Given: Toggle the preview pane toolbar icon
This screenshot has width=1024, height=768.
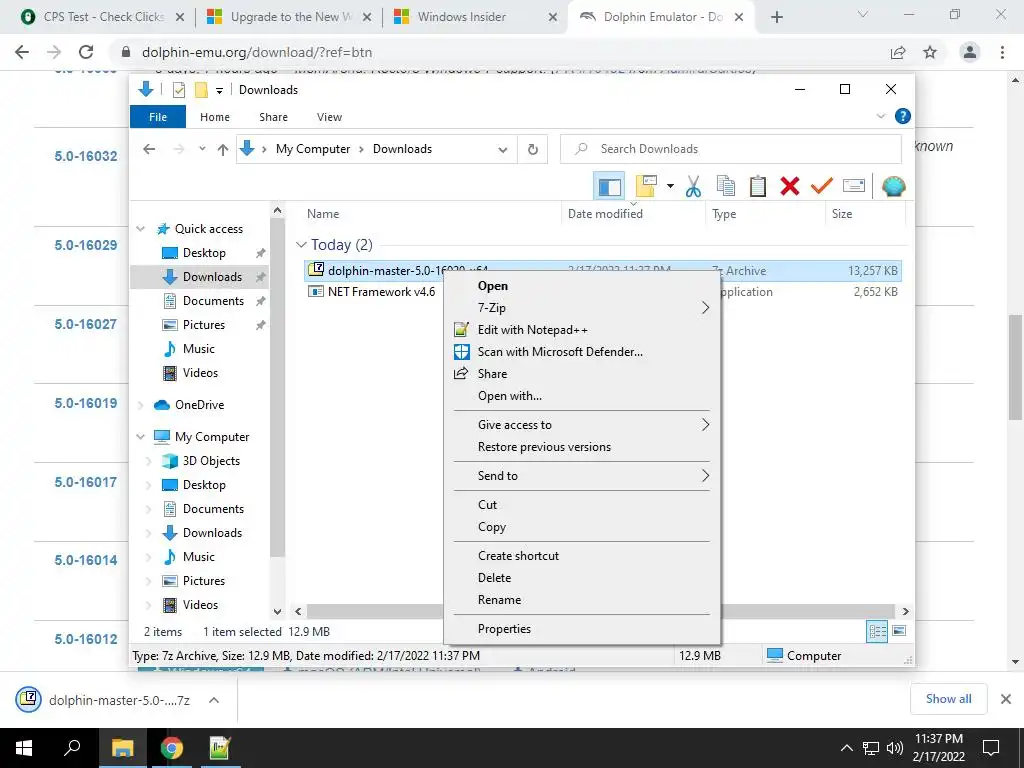Looking at the screenshot, I should [609, 187].
